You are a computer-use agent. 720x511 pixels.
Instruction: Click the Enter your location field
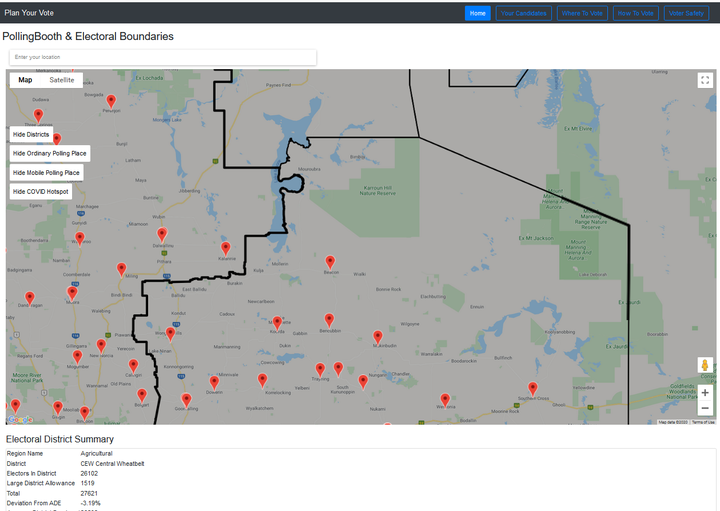tap(163, 57)
